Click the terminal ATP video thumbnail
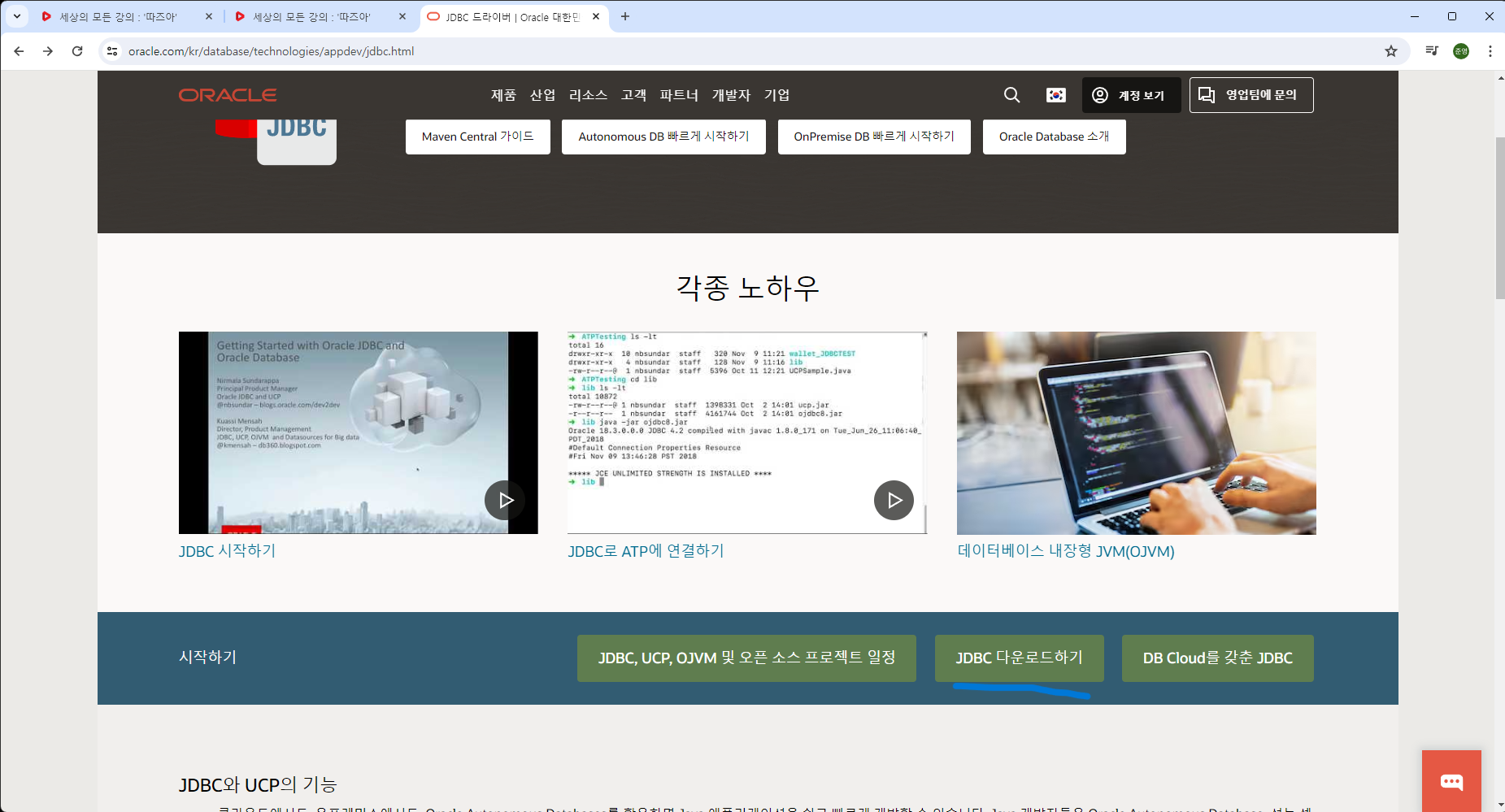This screenshot has height=812, width=1505. point(747,432)
